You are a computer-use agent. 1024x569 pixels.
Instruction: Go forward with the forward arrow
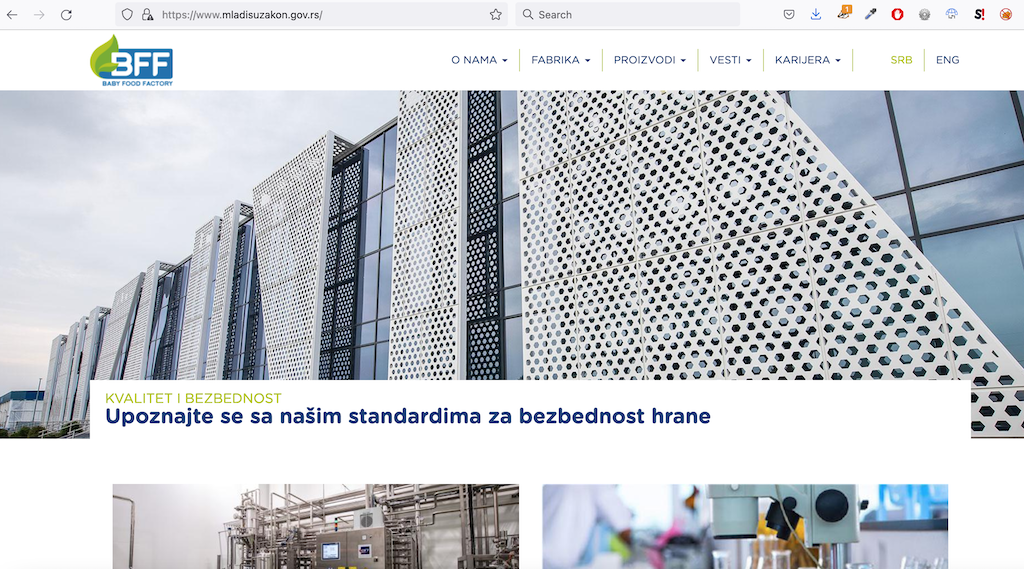(39, 14)
